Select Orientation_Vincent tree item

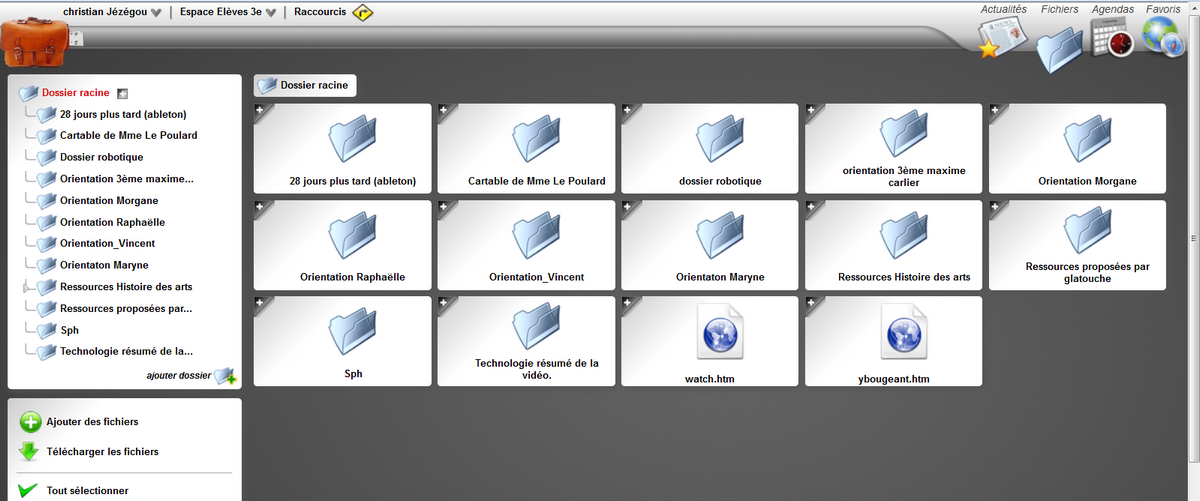point(107,243)
